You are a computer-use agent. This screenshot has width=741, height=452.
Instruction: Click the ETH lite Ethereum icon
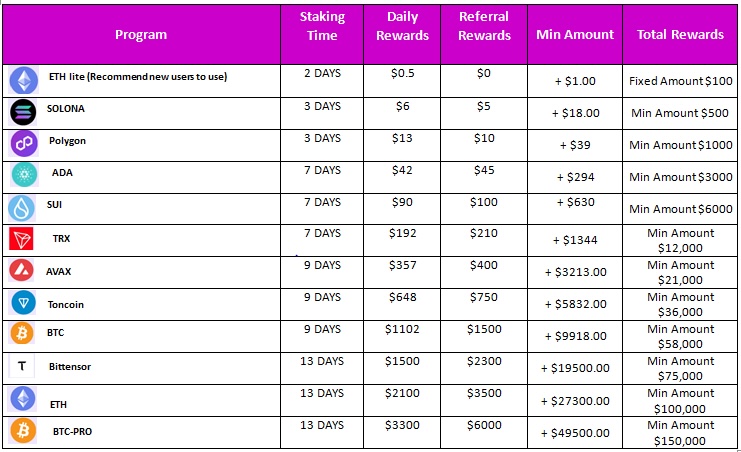click(22, 79)
